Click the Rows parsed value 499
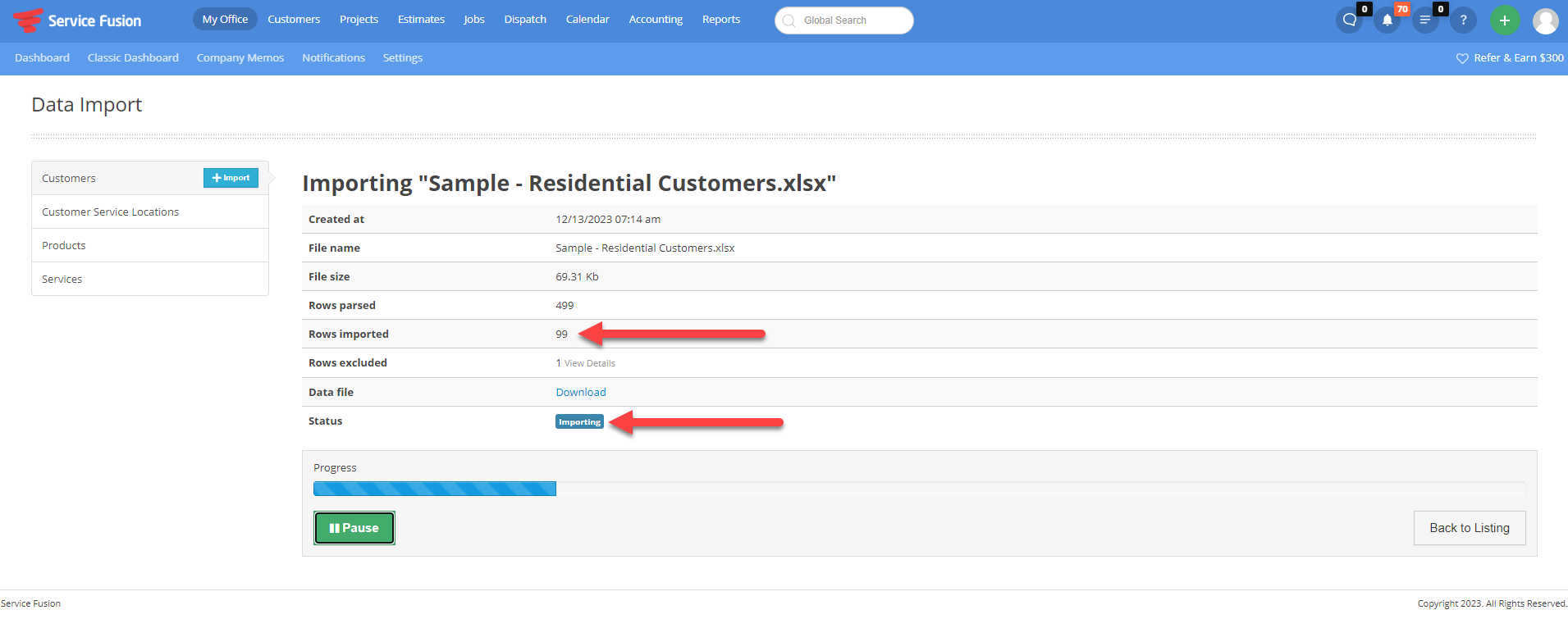 [565, 305]
